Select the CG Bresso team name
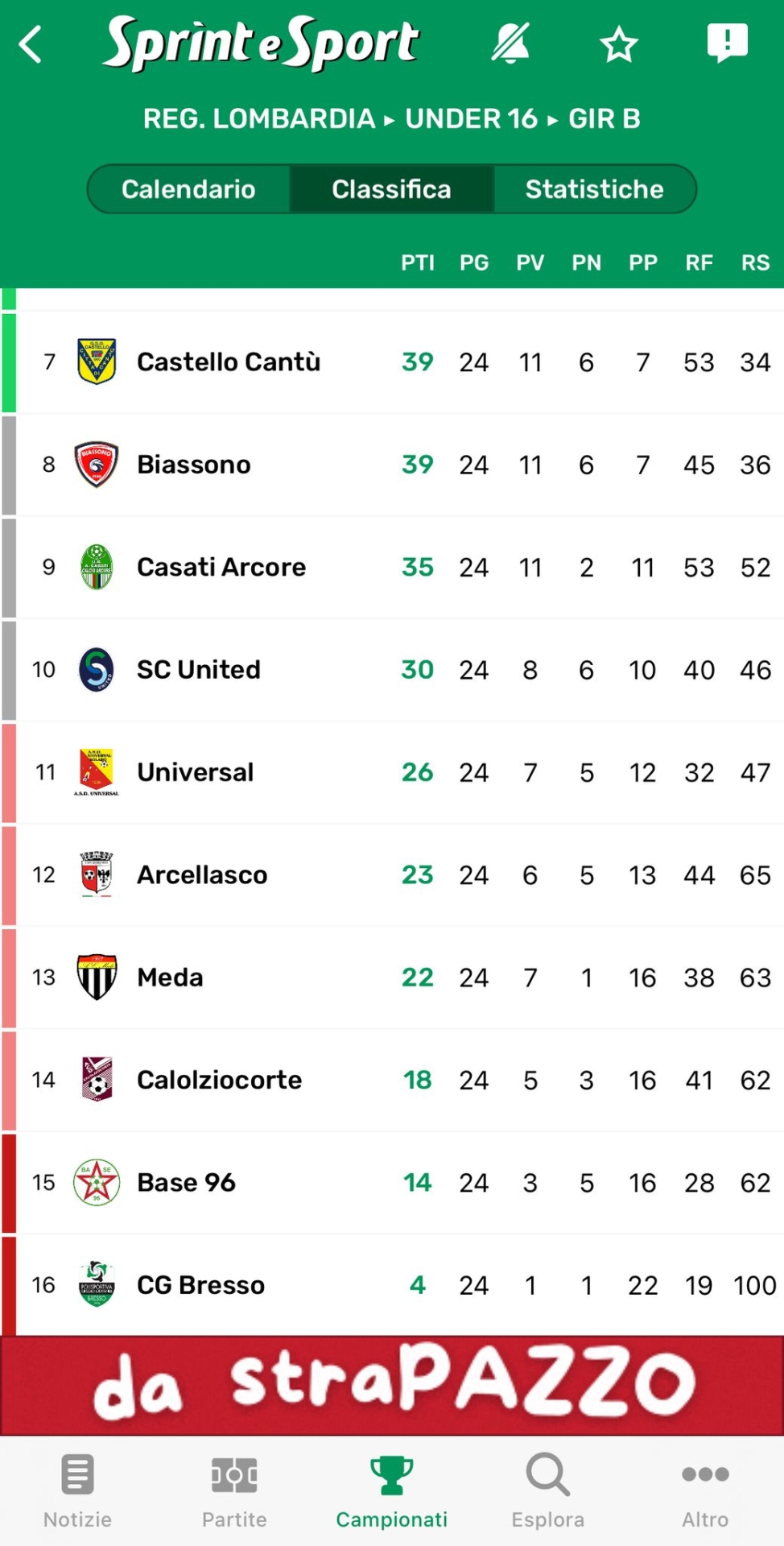The image size is (784, 1546). [200, 1284]
